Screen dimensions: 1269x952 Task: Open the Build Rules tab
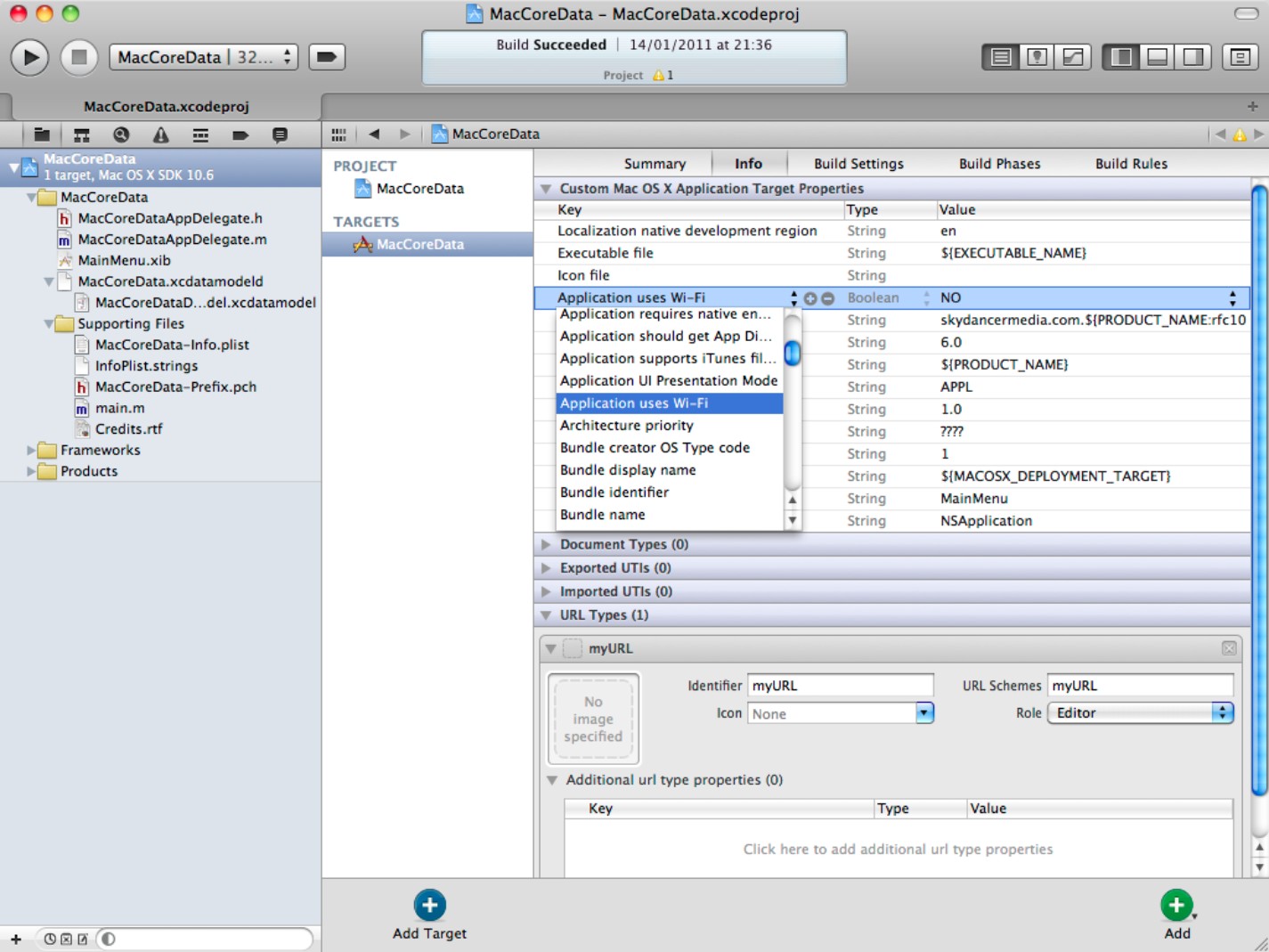1131,164
